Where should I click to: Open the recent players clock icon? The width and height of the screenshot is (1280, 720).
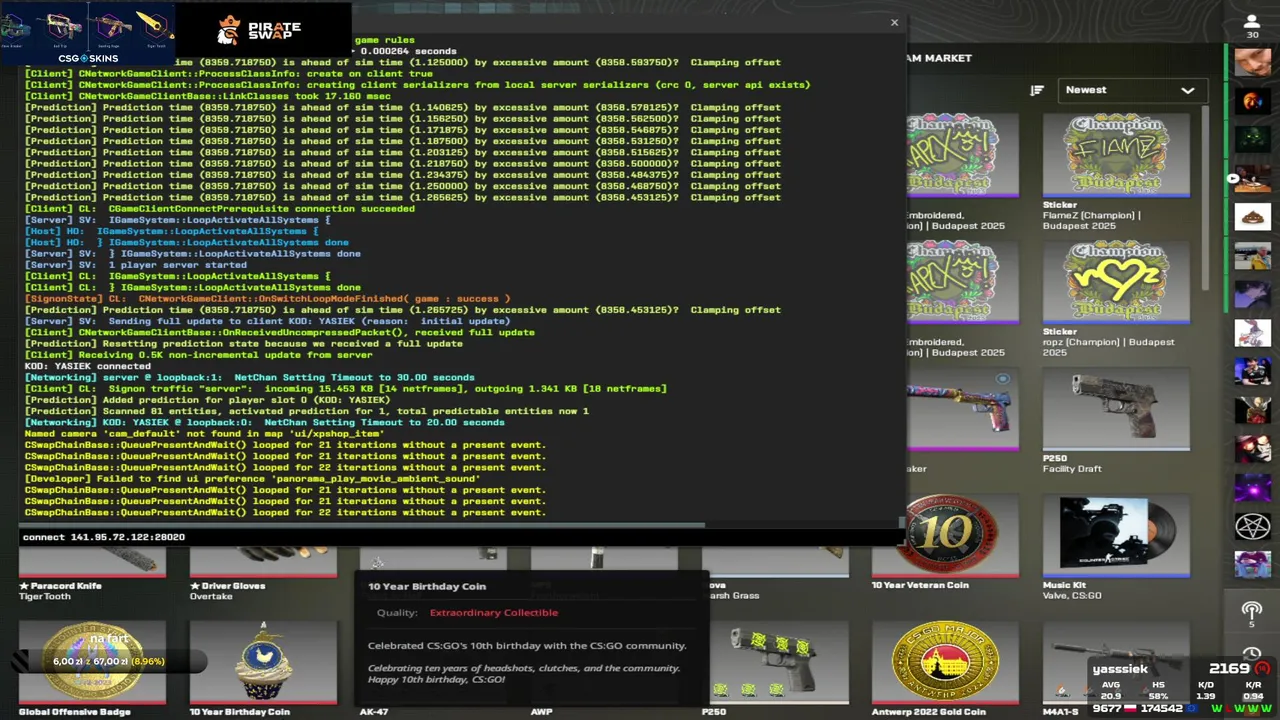1252,654
